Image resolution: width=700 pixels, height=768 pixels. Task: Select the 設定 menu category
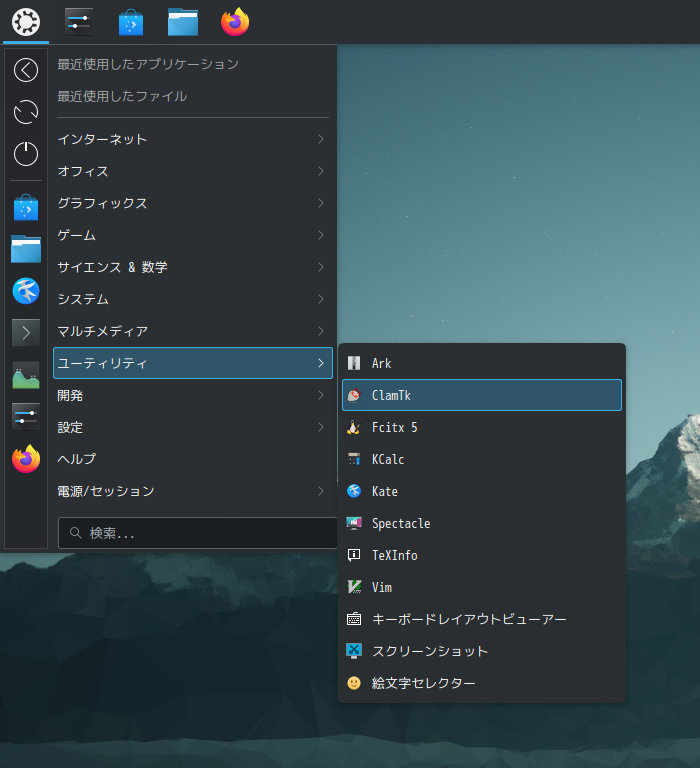point(193,427)
